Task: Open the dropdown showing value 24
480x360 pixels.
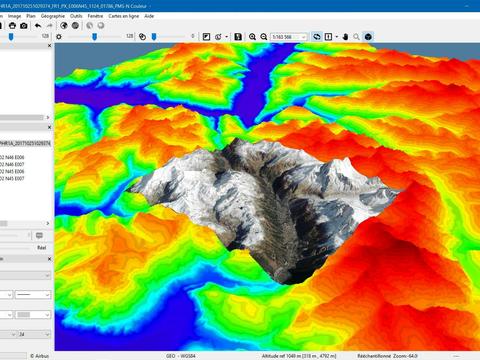Action: pos(34,334)
